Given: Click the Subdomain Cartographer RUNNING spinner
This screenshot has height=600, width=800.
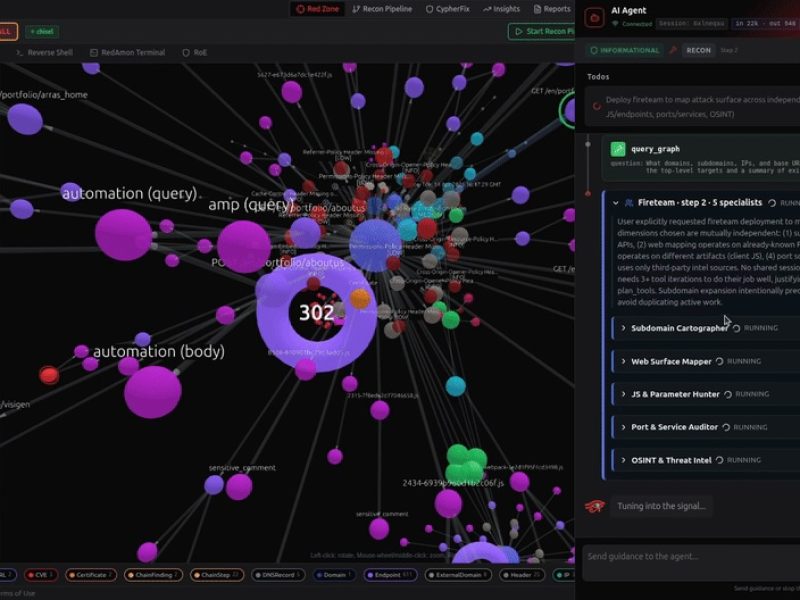Looking at the screenshot, I should pos(736,328).
